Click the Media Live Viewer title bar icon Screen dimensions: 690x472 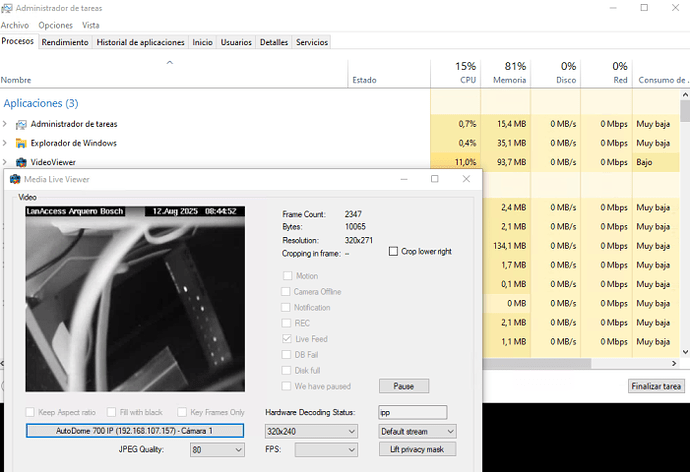coord(14,179)
